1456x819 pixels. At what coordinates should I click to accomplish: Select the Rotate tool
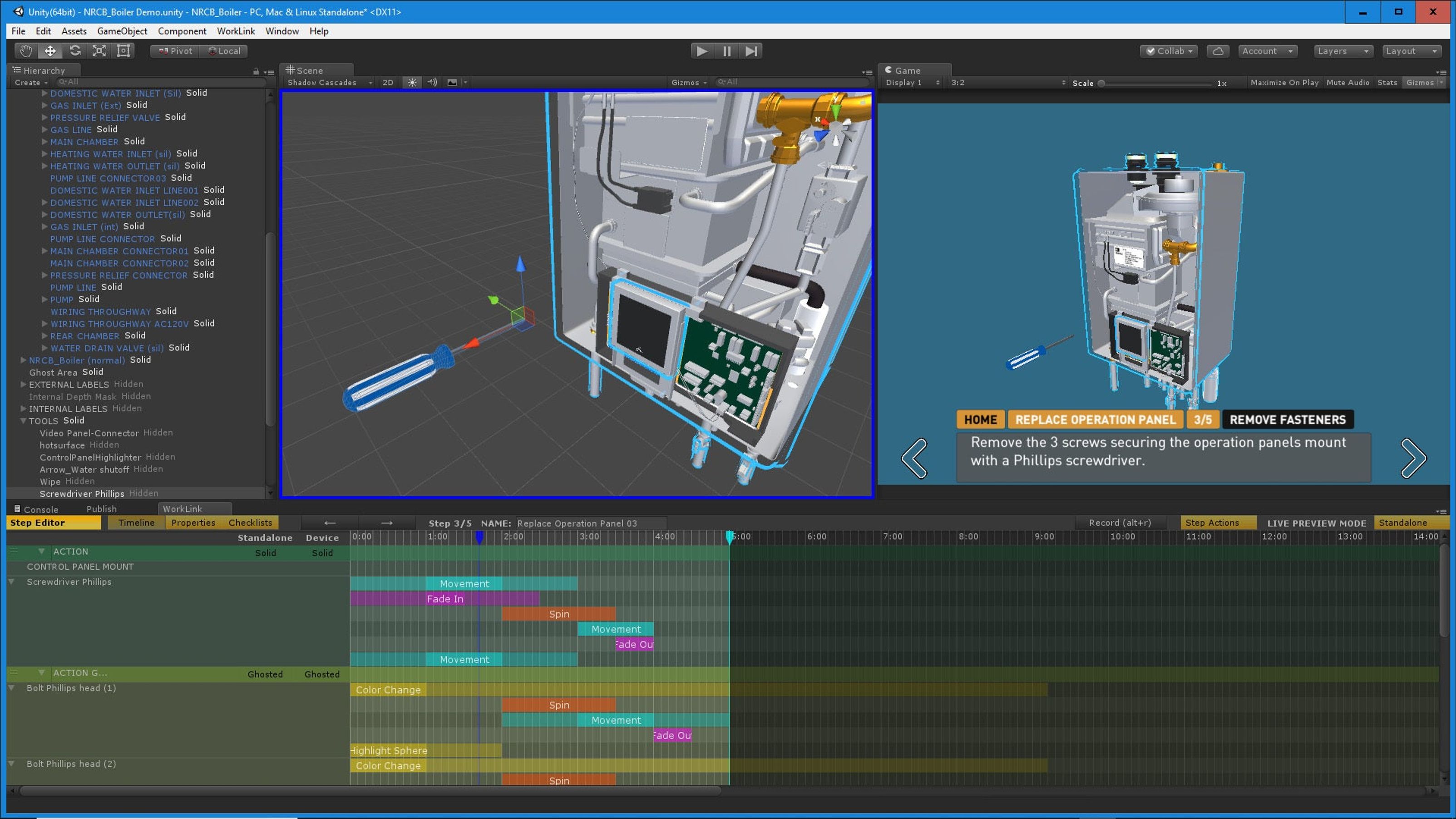tap(74, 51)
